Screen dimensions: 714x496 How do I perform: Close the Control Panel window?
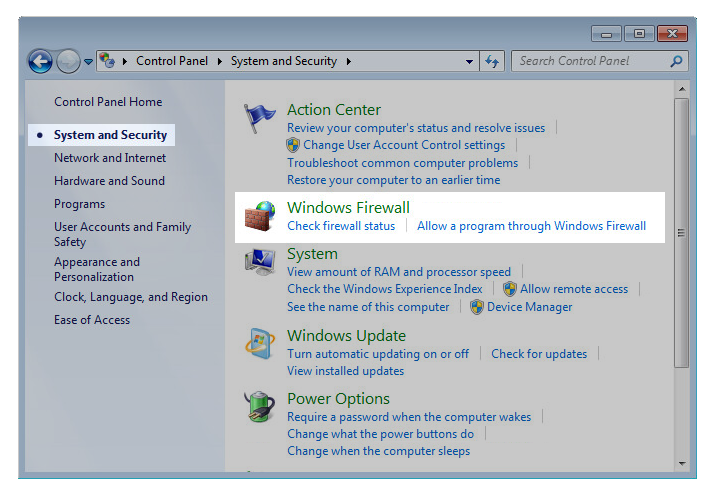tap(672, 34)
